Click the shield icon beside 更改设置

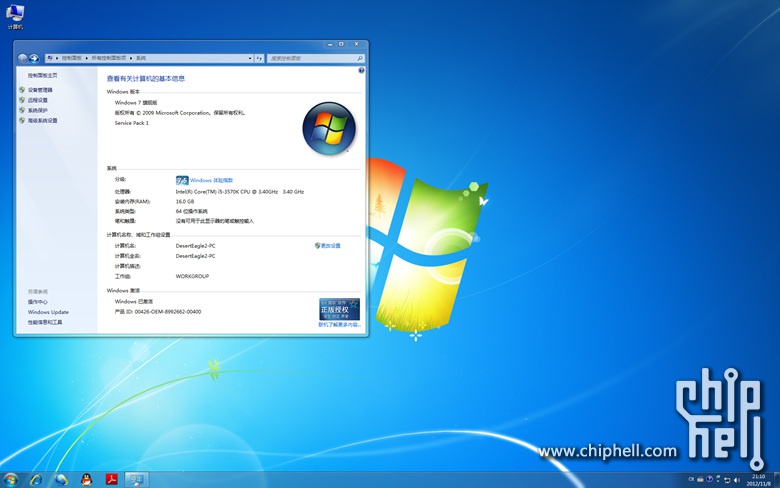click(317, 246)
